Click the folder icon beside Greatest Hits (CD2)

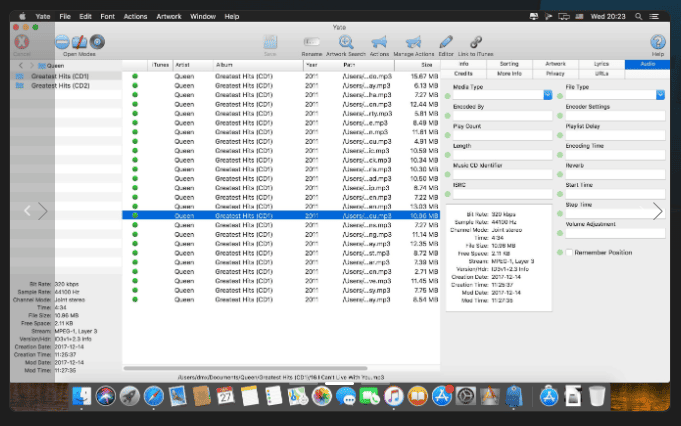(20, 86)
